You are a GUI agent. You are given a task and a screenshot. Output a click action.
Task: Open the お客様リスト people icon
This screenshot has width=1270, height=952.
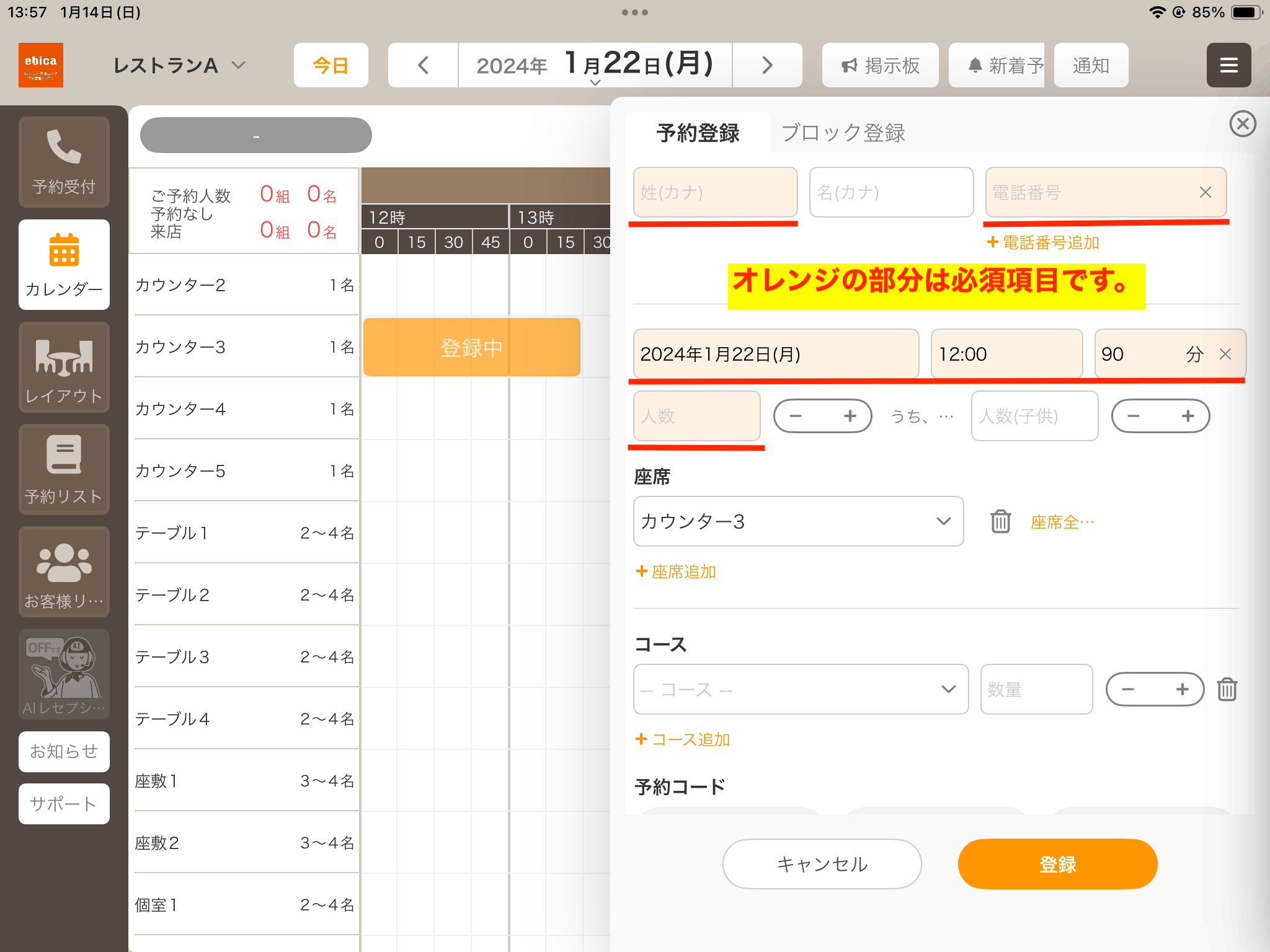pyautogui.click(x=64, y=572)
